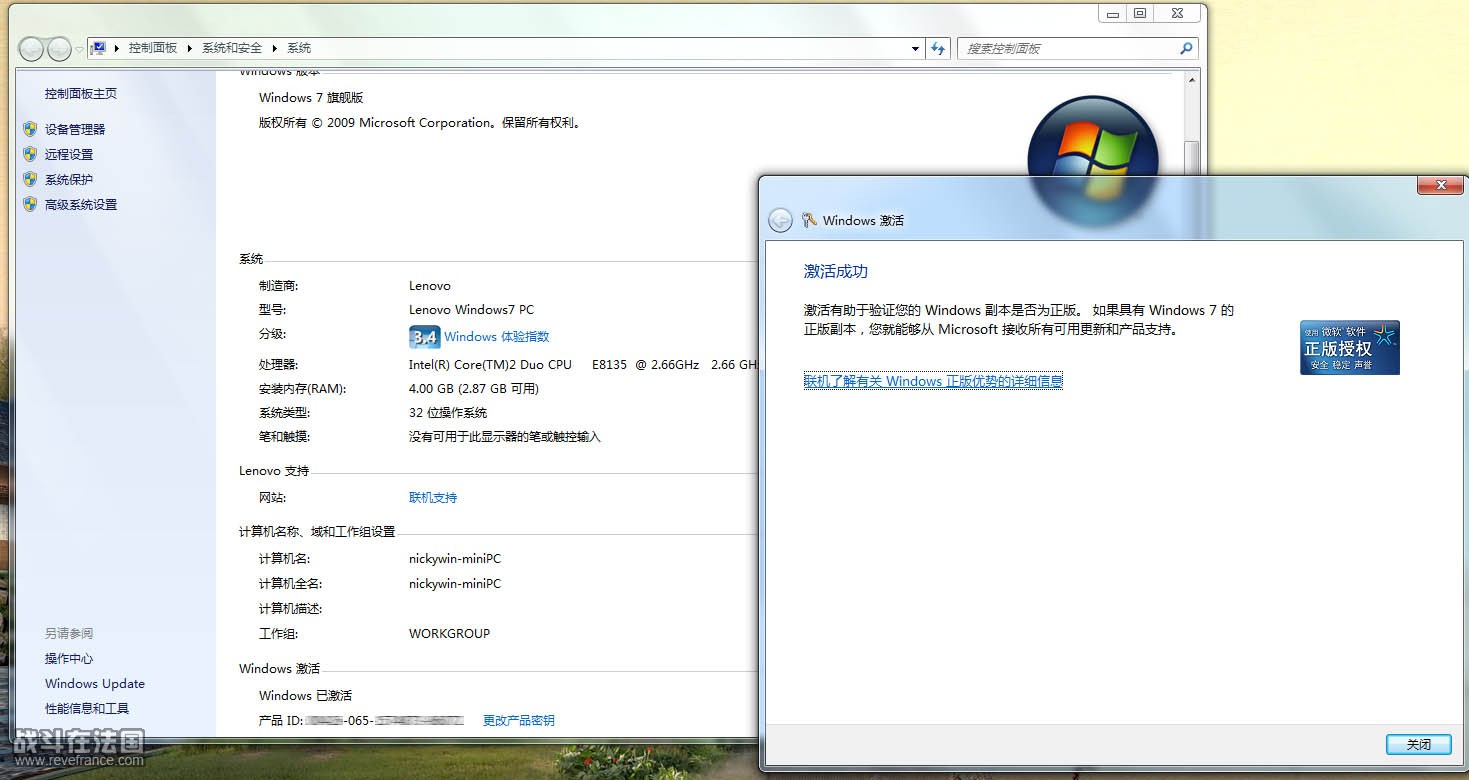Click the refresh button beside address bar

click(938, 48)
